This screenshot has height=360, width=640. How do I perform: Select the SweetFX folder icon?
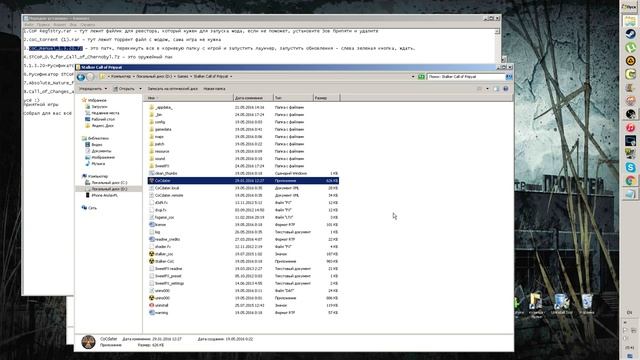[x=151, y=166]
